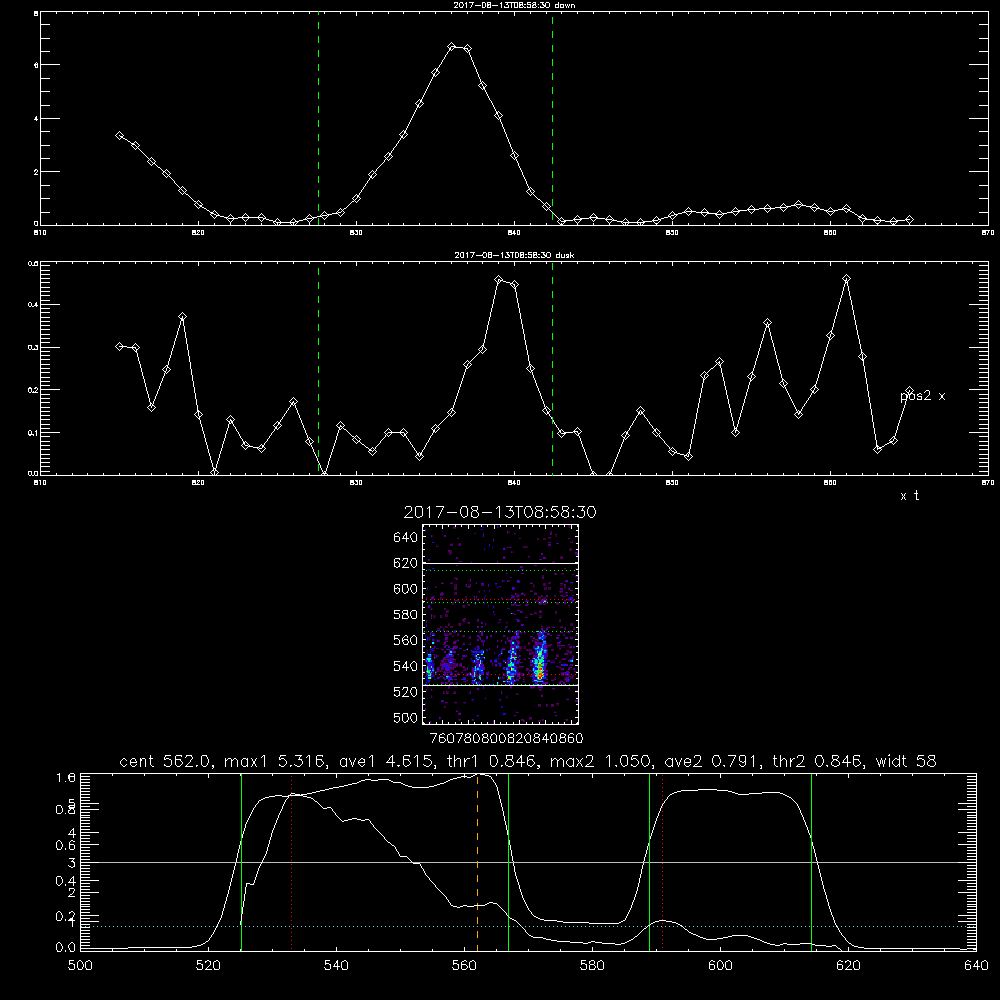Click the dusk plot peak diamond near 861

[x=846, y=279]
